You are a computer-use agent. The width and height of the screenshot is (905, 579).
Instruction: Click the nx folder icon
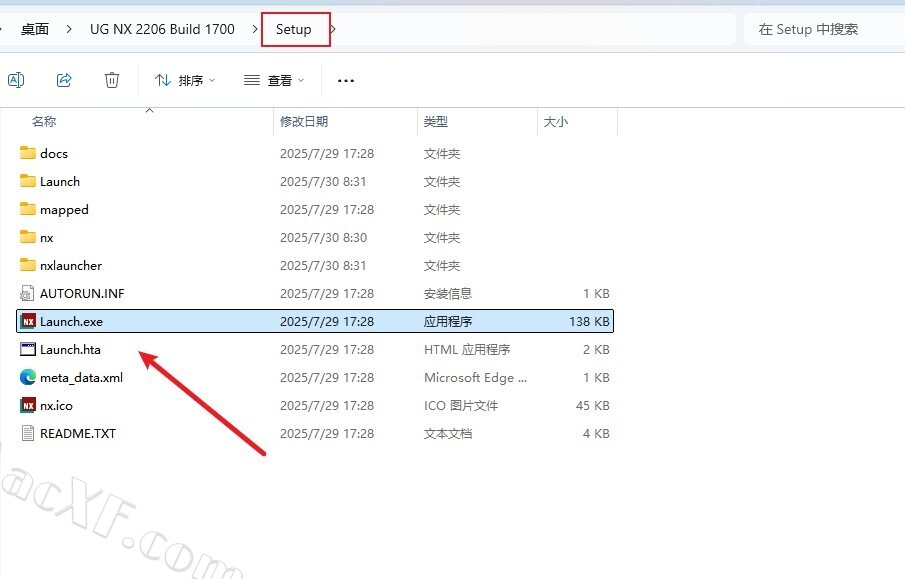tap(28, 237)
